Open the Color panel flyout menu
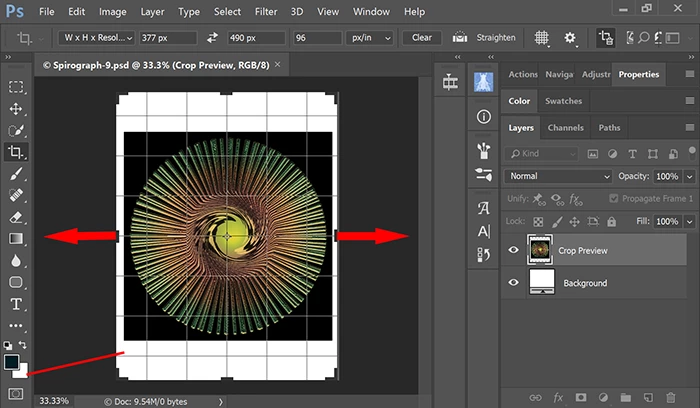This screenshot has width=700, height=408. coord(690,101)
